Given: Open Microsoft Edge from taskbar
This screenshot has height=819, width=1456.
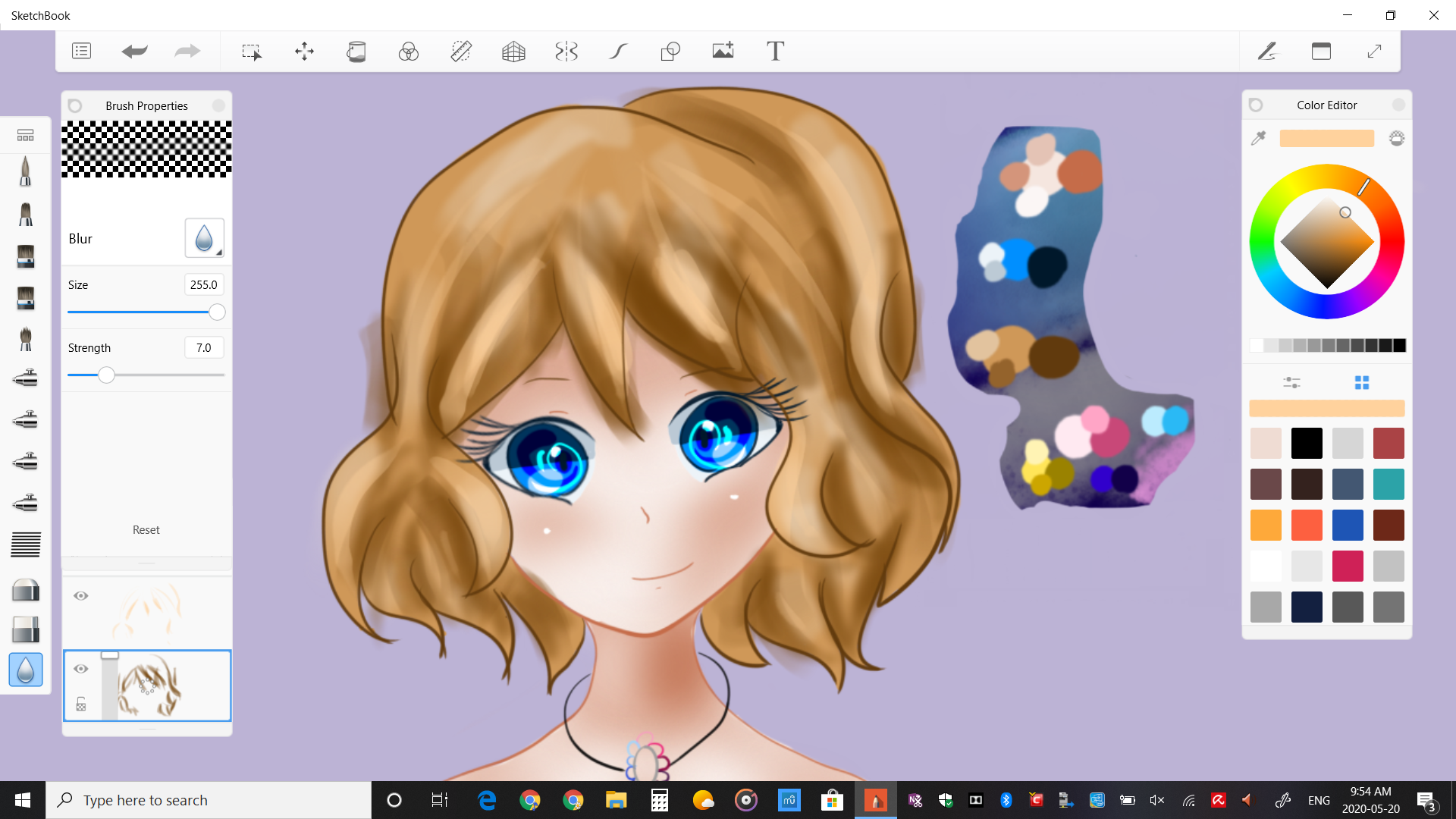Looking at the screenshot, I should (x=487, y=800).
